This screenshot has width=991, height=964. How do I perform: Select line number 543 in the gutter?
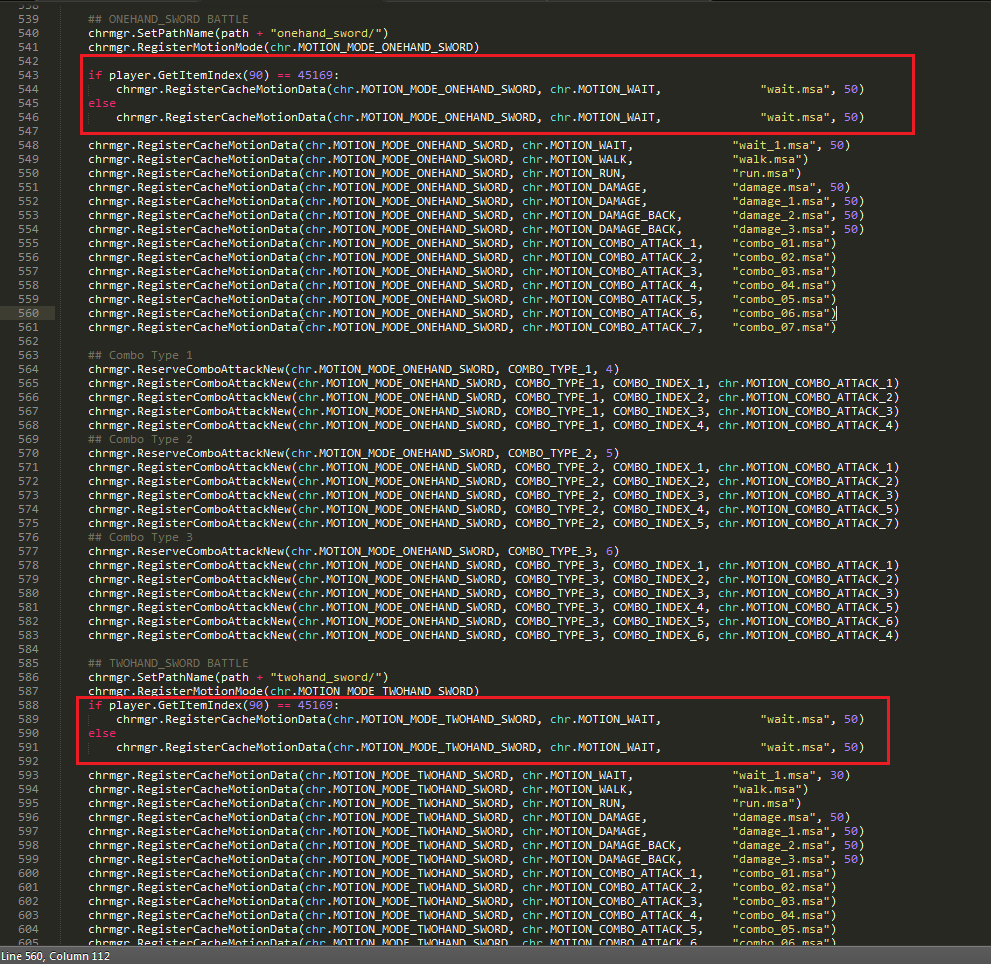pyautogui.click(x=28, y=75)
